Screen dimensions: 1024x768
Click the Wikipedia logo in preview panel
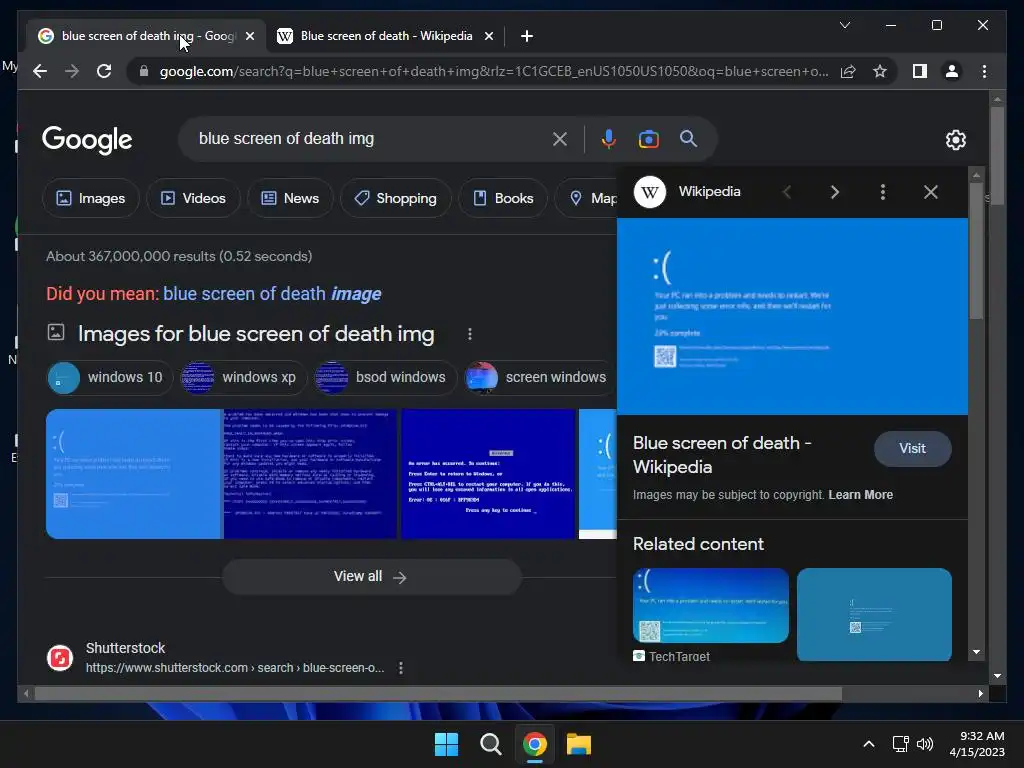(x=650, y=192)
